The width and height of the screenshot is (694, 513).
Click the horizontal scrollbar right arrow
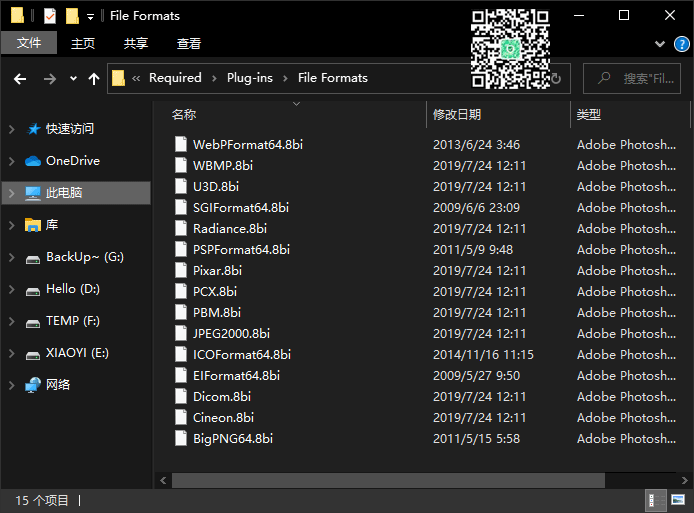[x=685, y=480]
